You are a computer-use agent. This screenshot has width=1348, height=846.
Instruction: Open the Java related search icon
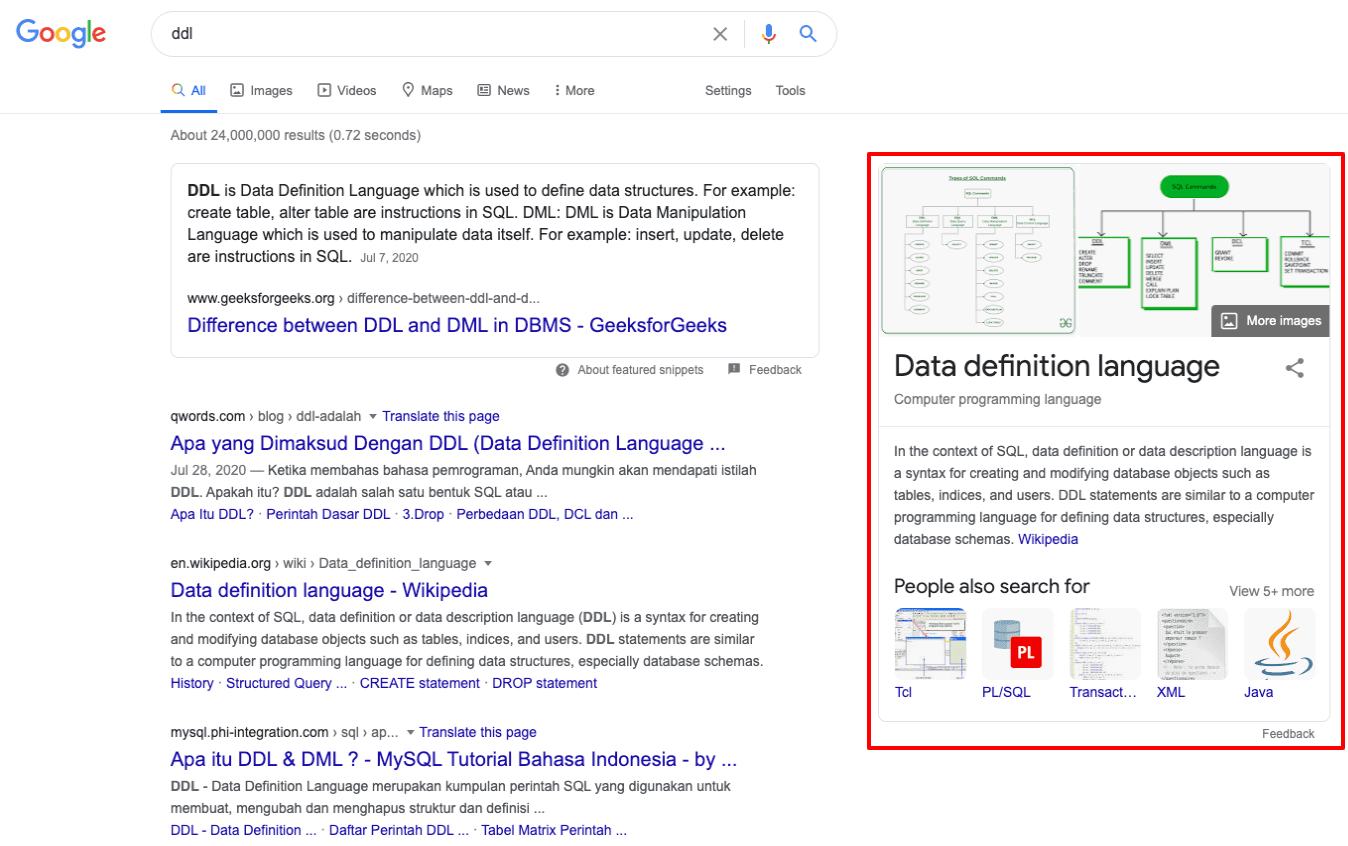point(1279,644)
